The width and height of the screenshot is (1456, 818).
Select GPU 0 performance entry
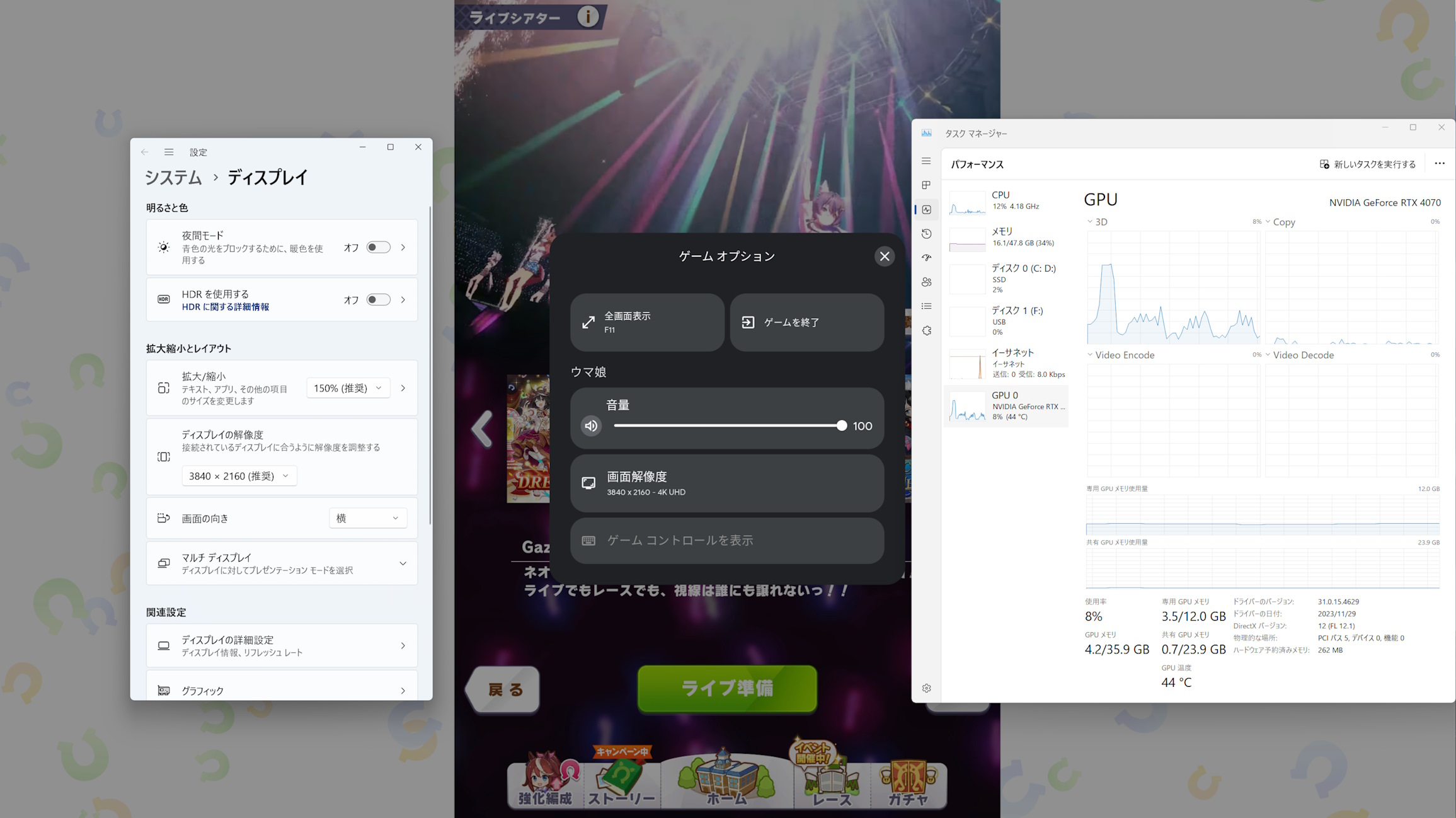[1006, 405]
